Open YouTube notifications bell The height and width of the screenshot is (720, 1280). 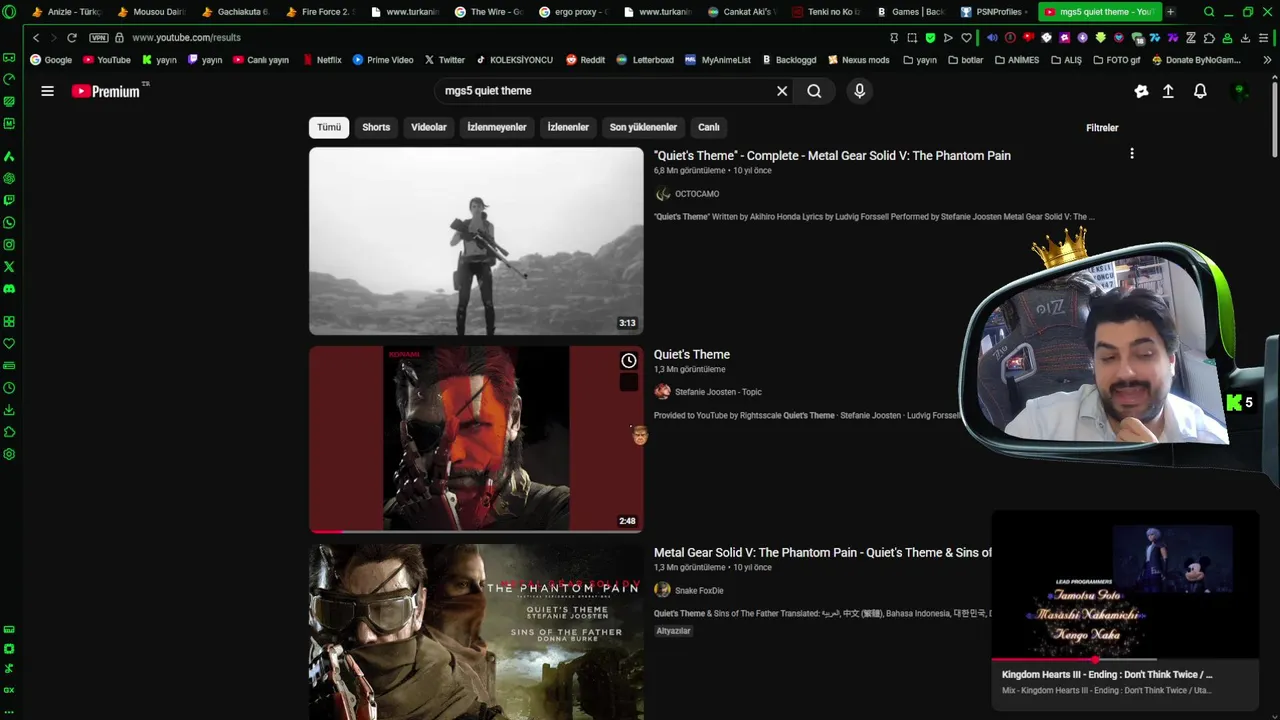1200,91
